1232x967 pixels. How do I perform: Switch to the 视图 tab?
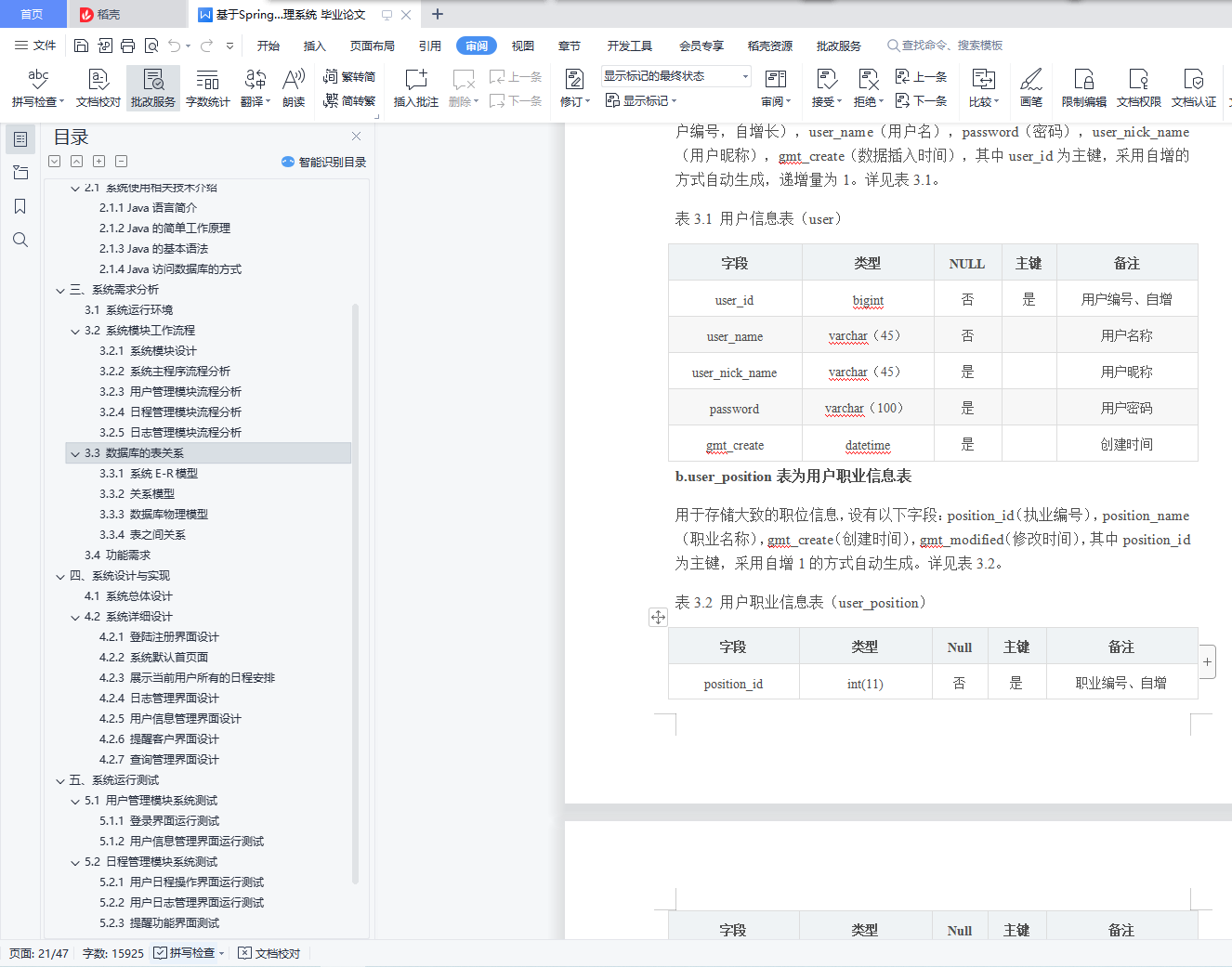pos(523,46)
